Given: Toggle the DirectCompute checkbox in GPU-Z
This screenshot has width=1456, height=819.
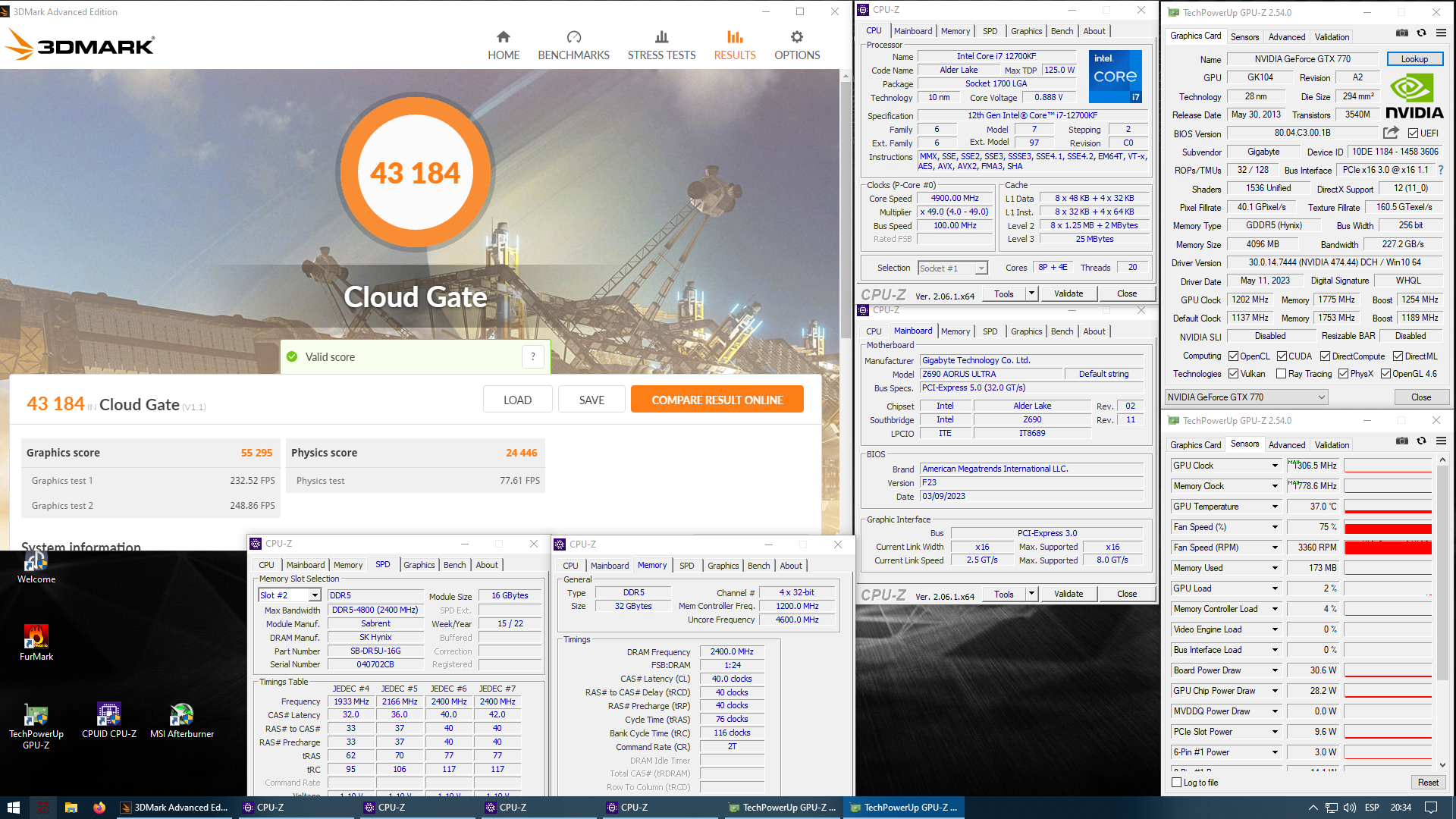Looking at the screenshot, I should click(1325, 356).
